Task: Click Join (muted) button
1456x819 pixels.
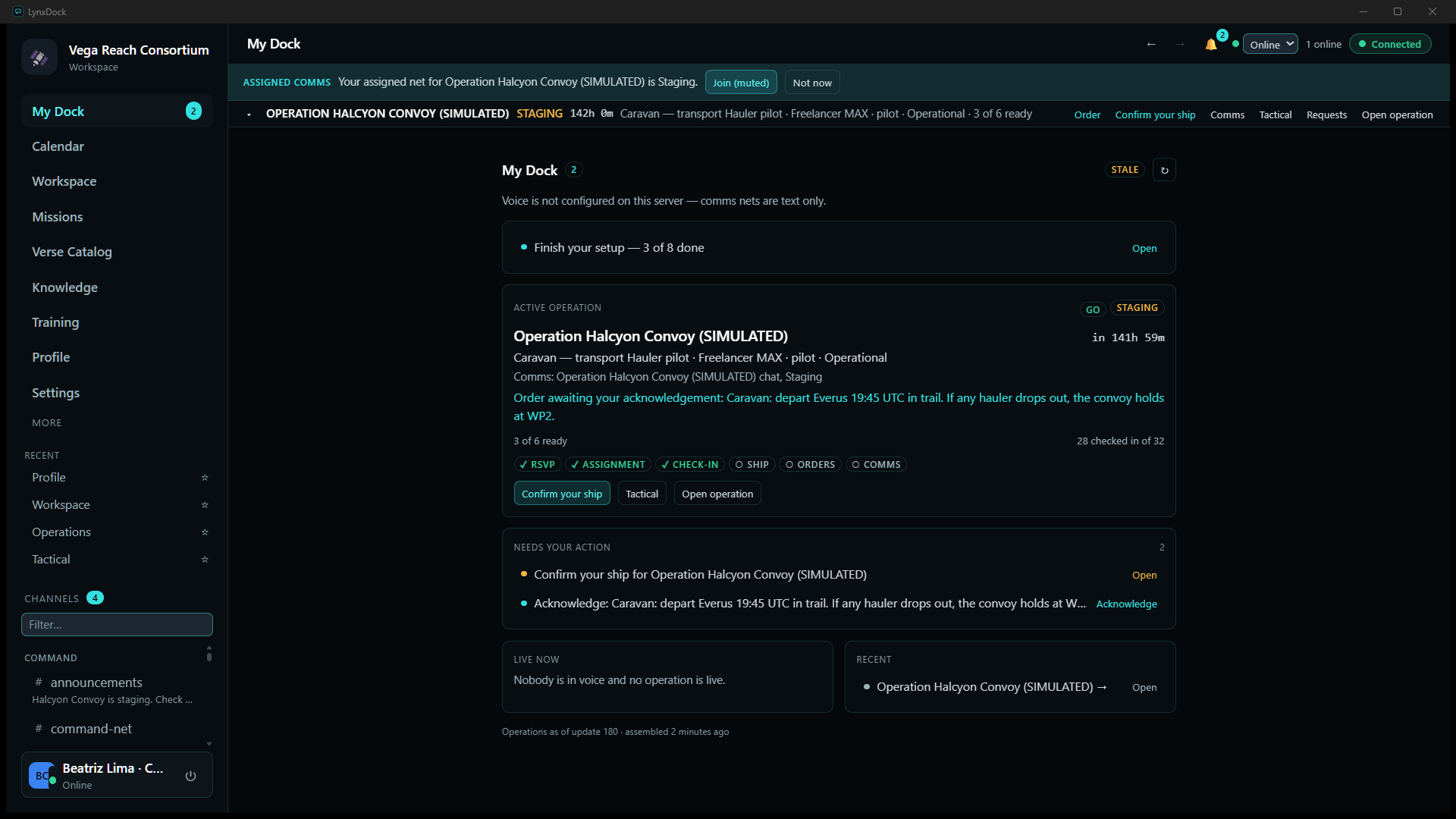Action: tap(741, 83)
